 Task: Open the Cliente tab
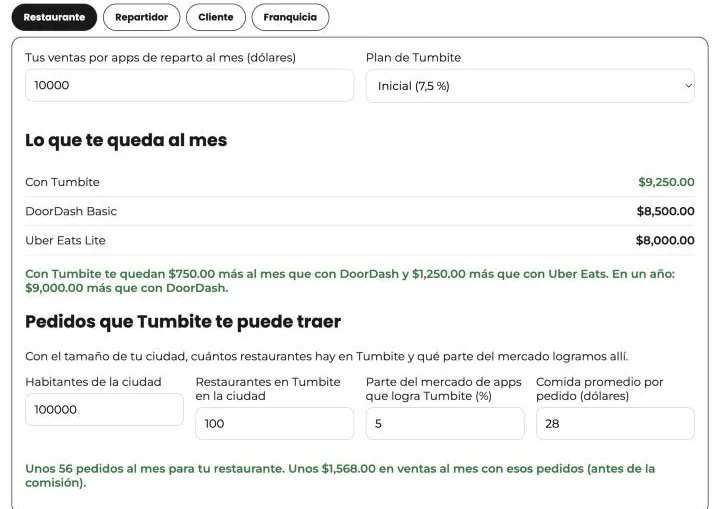(x=216, y=17)
